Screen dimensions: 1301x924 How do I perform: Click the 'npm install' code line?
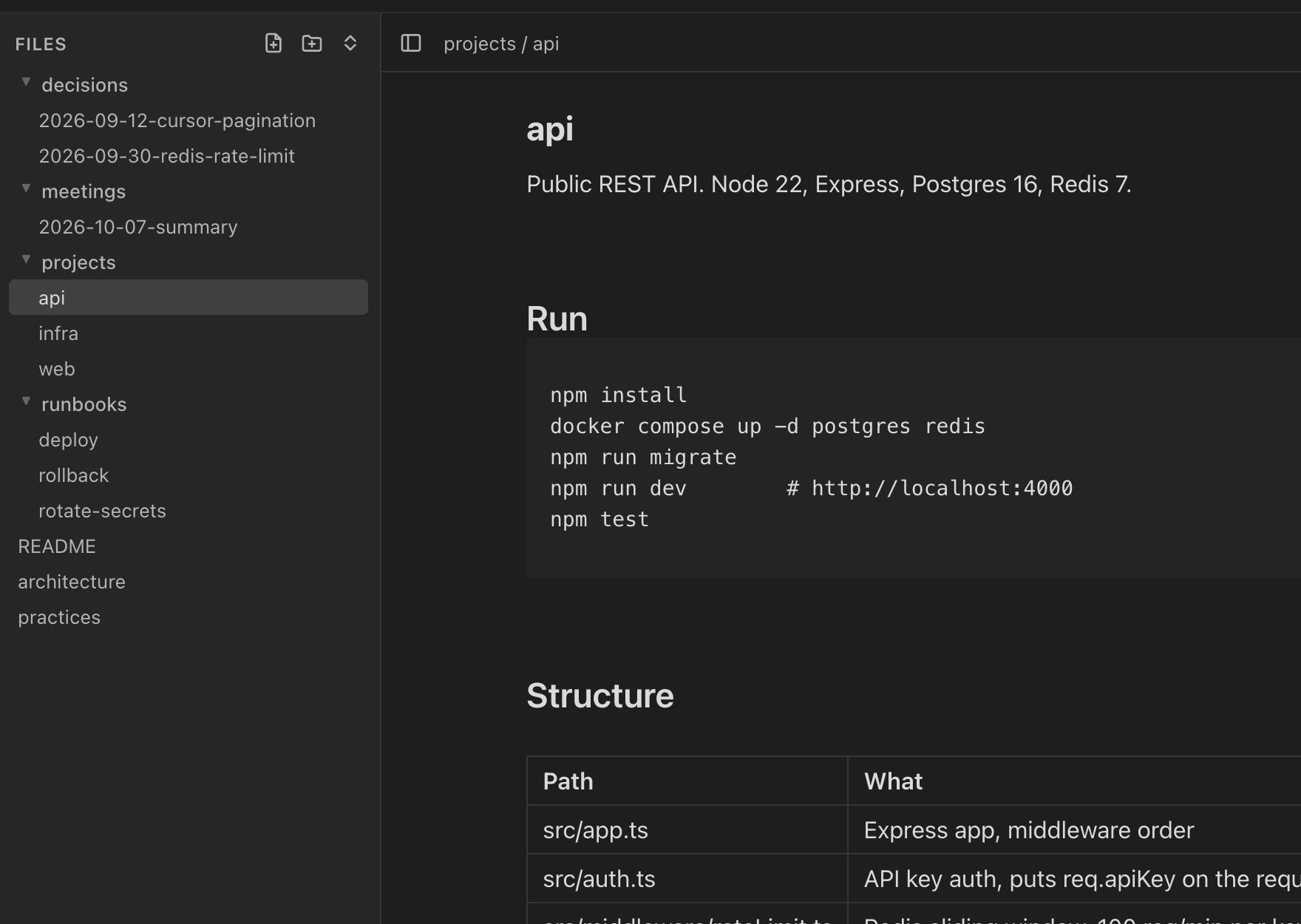pyautogui.click(x=619, y=395)
